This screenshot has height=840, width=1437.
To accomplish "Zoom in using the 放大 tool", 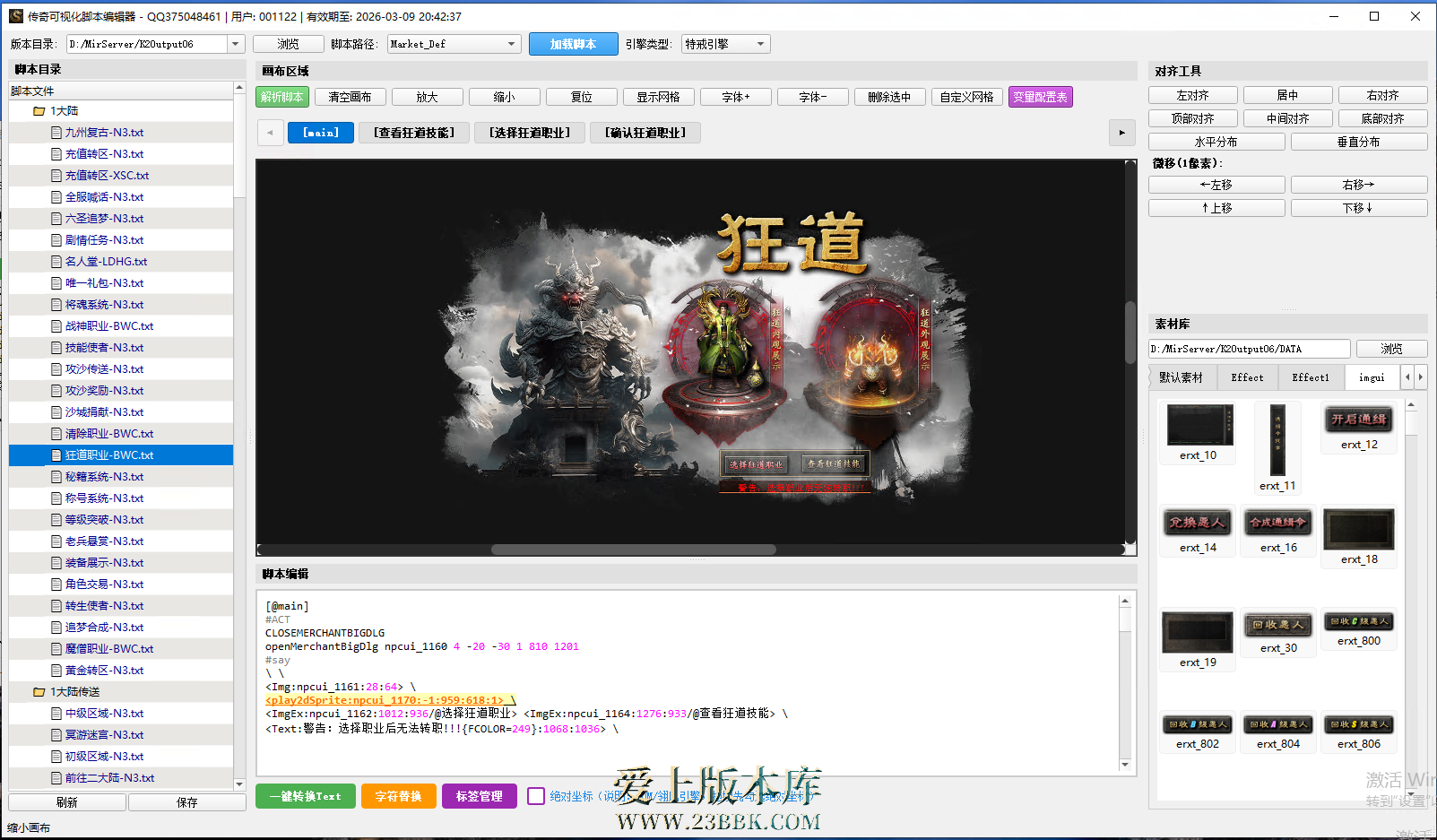I will click(x=427, y=96).
